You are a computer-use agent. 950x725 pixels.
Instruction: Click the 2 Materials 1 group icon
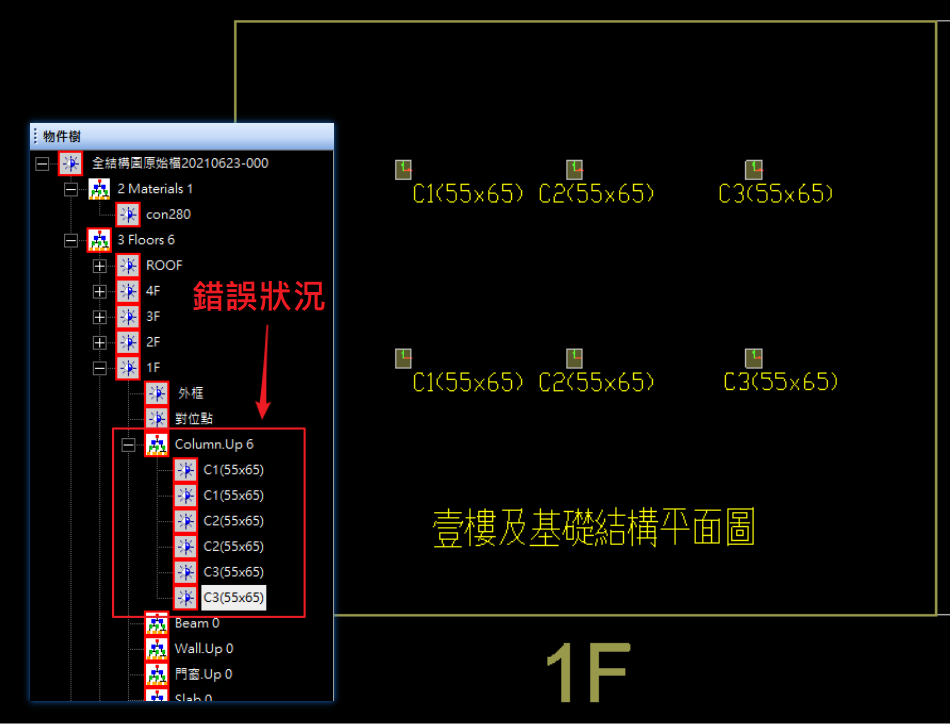(x=99, y=189)
